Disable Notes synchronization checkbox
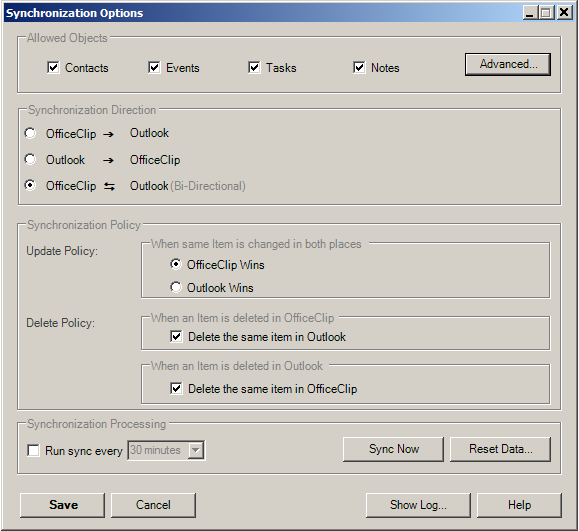The image size is (579, 531). pos(359,68)
